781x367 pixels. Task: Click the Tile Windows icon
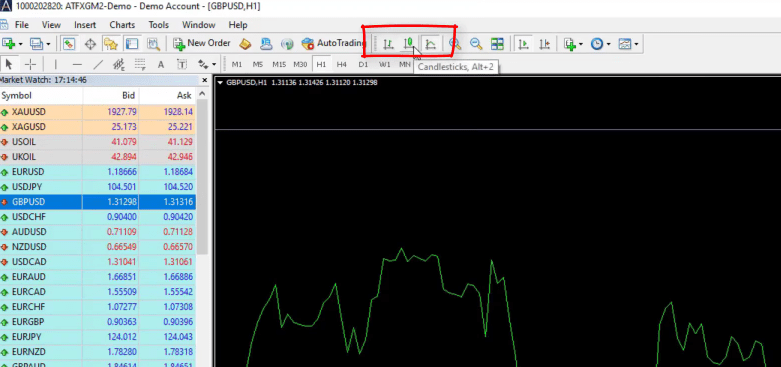497,44
